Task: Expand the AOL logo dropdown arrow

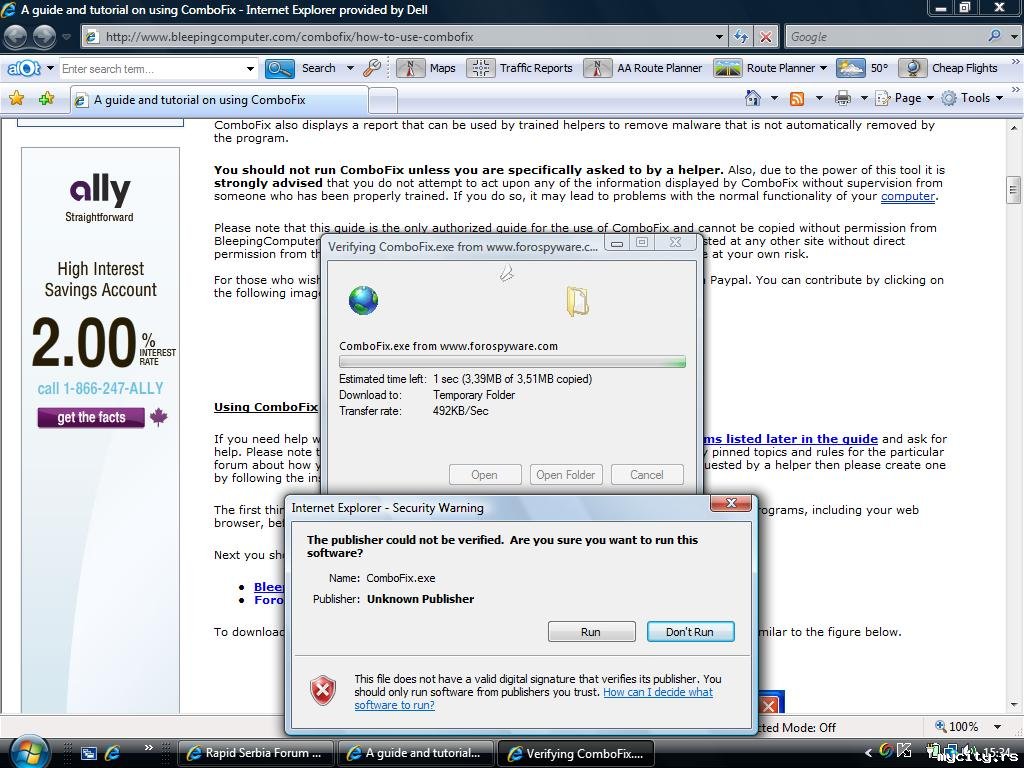Action: tap(50, 68)
